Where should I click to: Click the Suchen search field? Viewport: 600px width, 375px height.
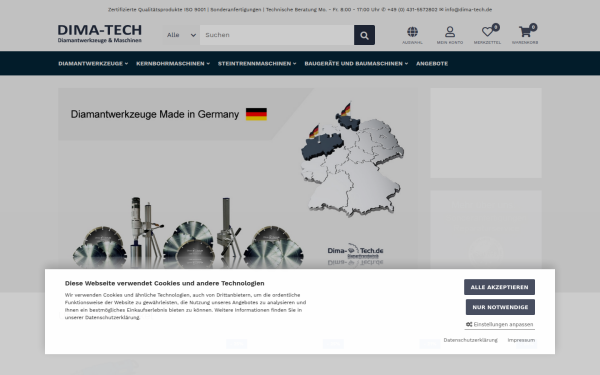pos(277,35)
